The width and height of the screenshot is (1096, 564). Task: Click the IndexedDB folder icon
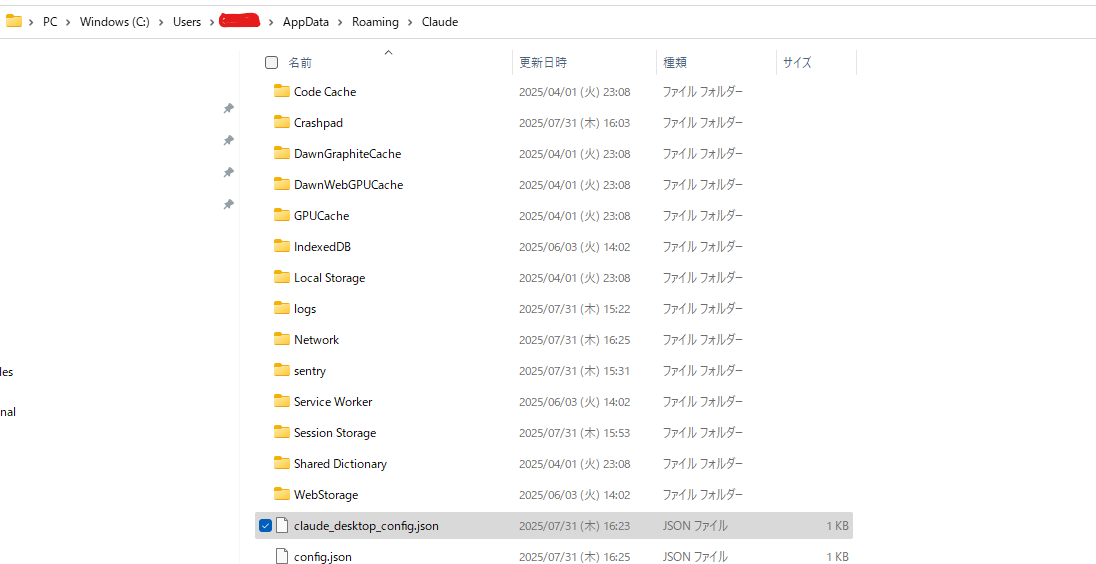coord(282,246)
